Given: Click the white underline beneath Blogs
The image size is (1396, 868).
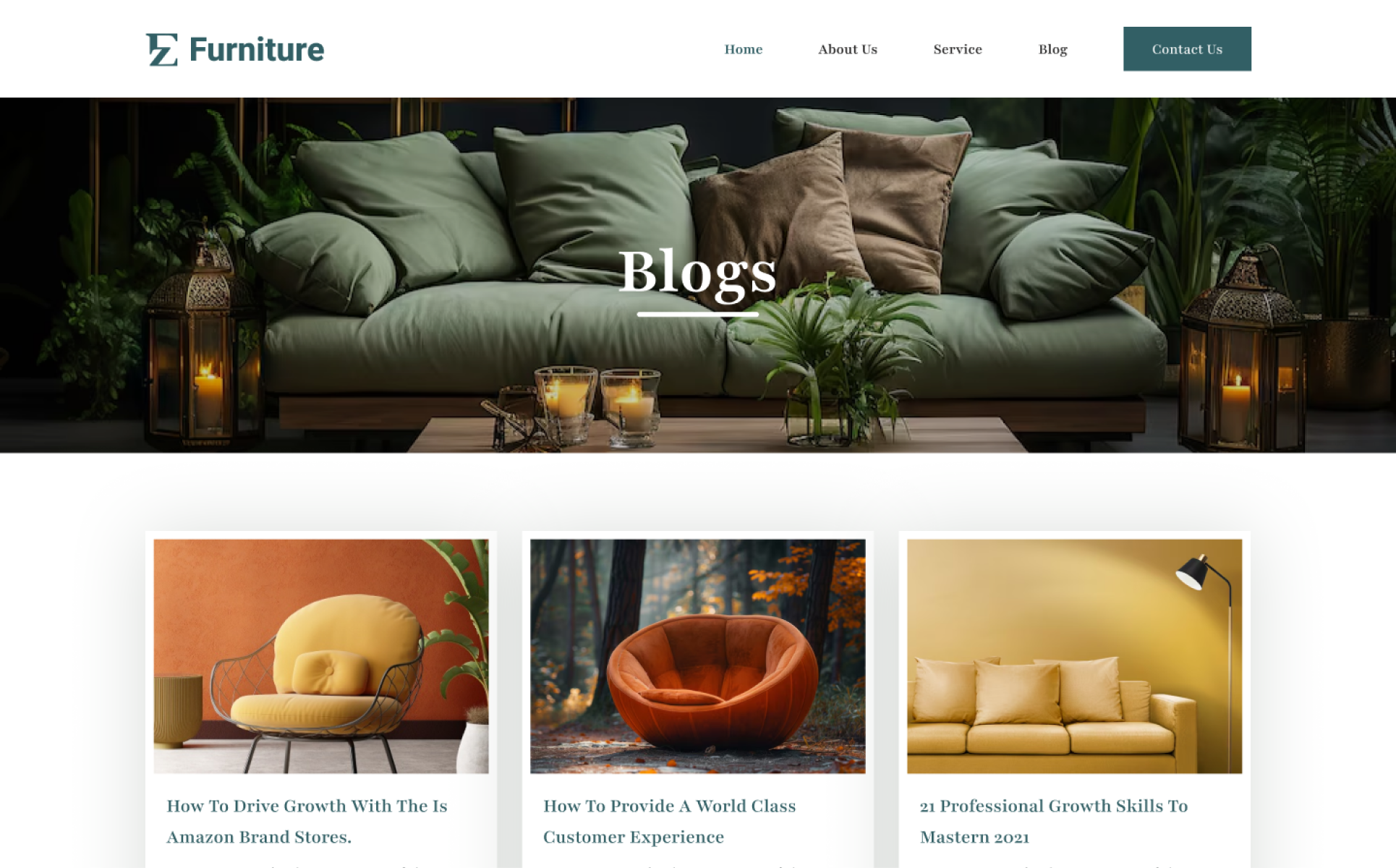Looking at the screenshot, I should [698, 315].
